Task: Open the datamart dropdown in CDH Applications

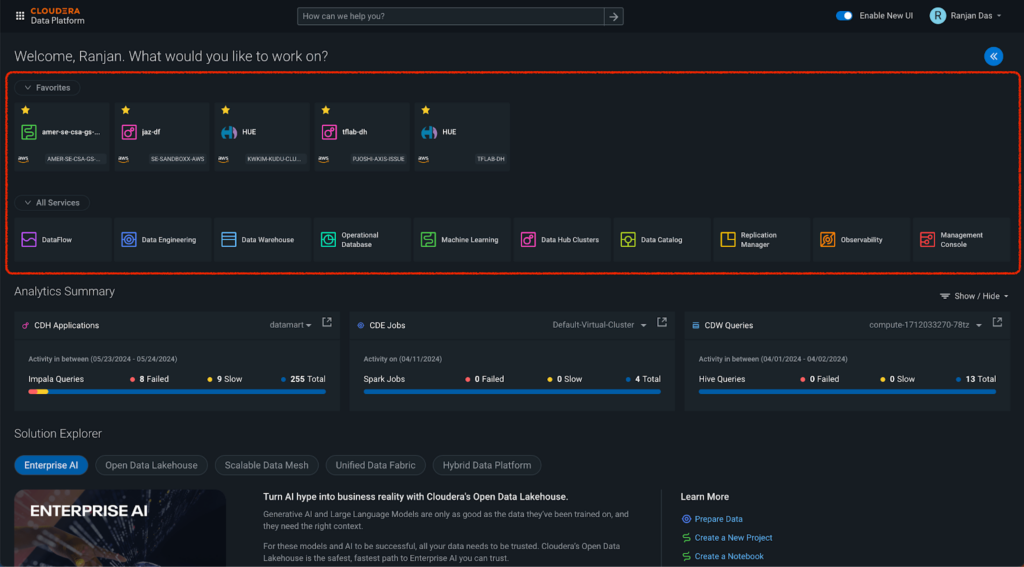Action: click(291, 325)
